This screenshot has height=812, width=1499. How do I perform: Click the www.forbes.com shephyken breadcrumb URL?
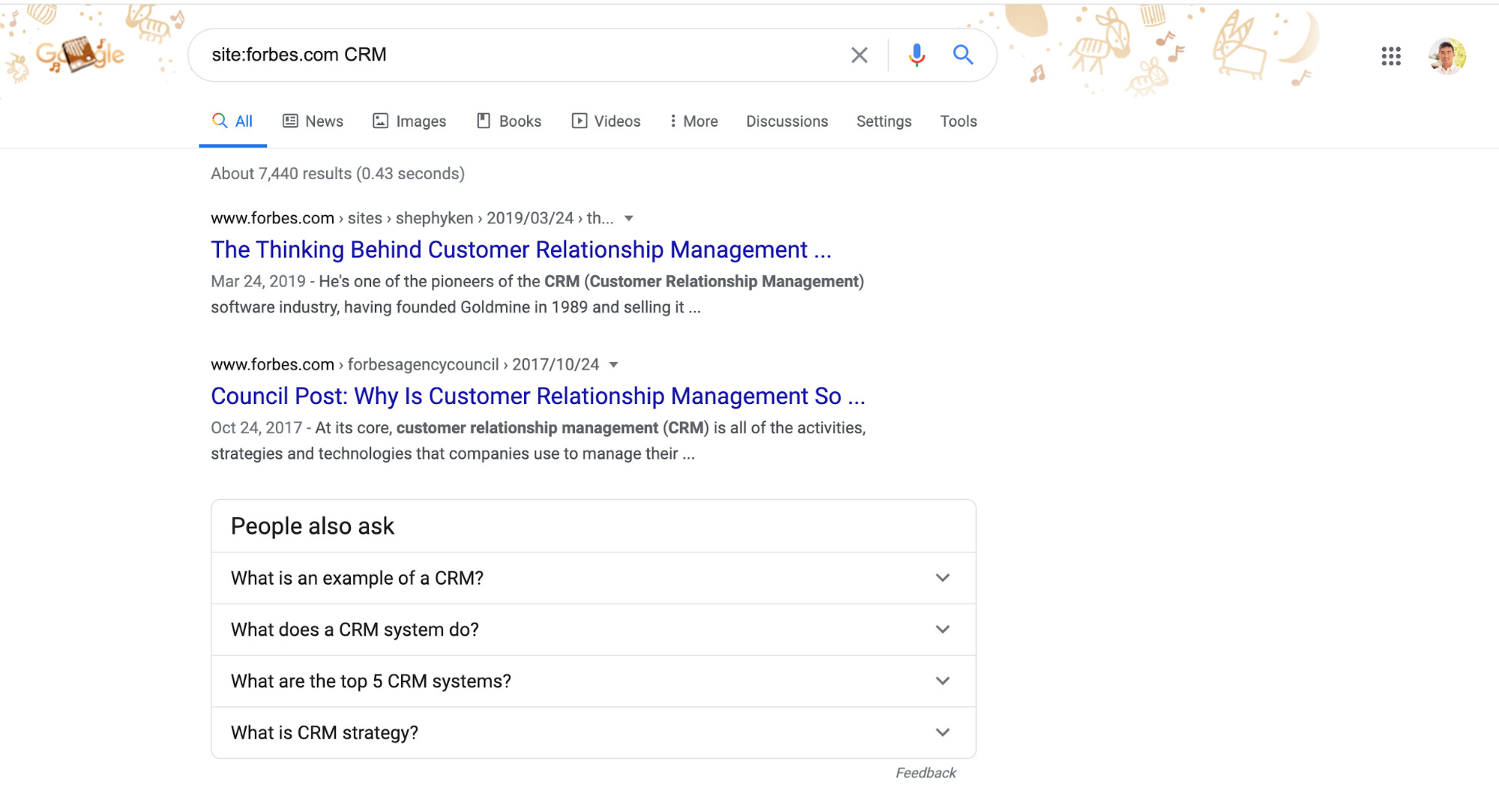coord(412,218)
